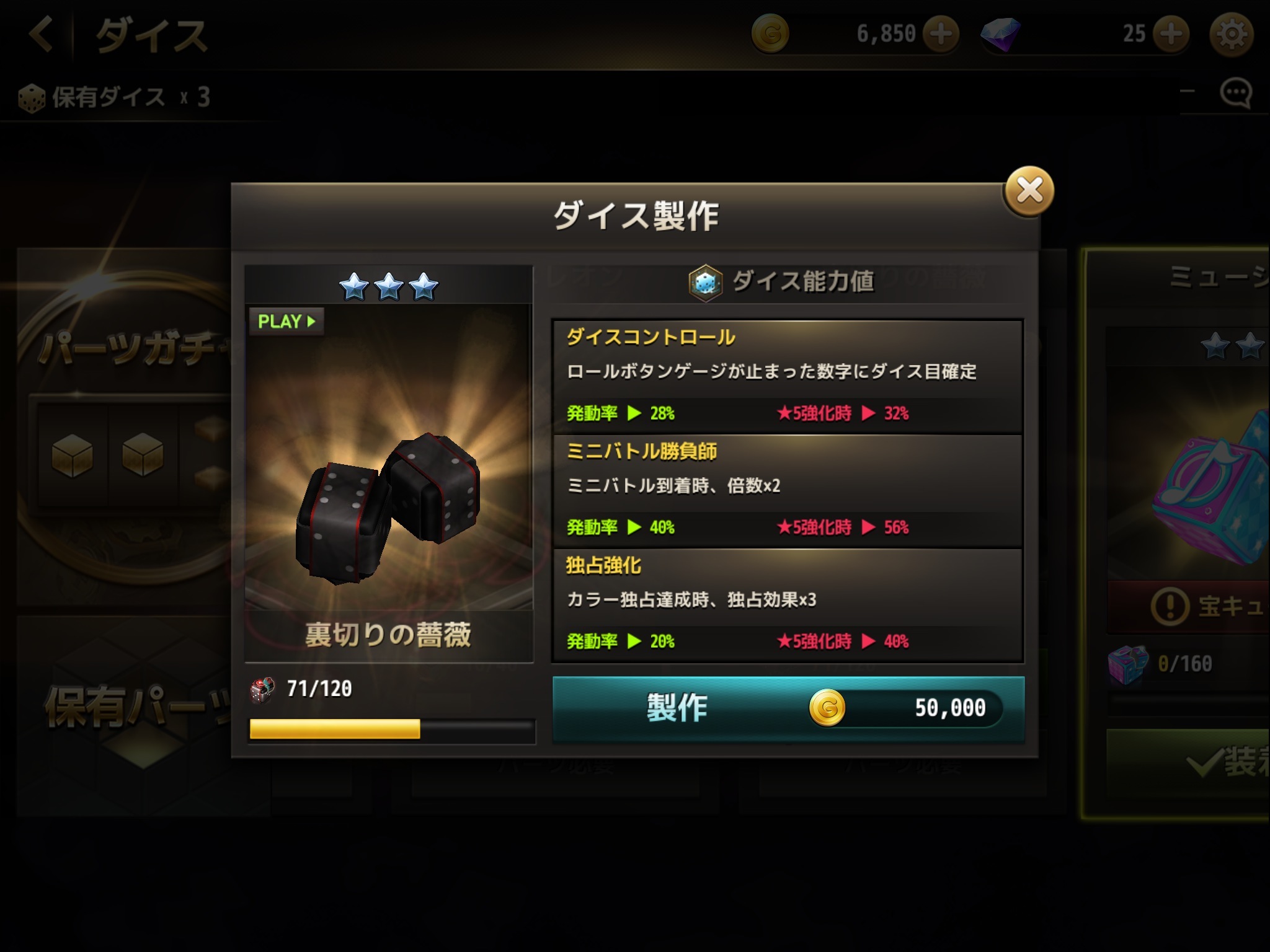The width and height of the screenshot is (1270, 952).
Task: Craft the dice with 製作 50,000 button
Action: pyautogui.click(x=788, y=708)
